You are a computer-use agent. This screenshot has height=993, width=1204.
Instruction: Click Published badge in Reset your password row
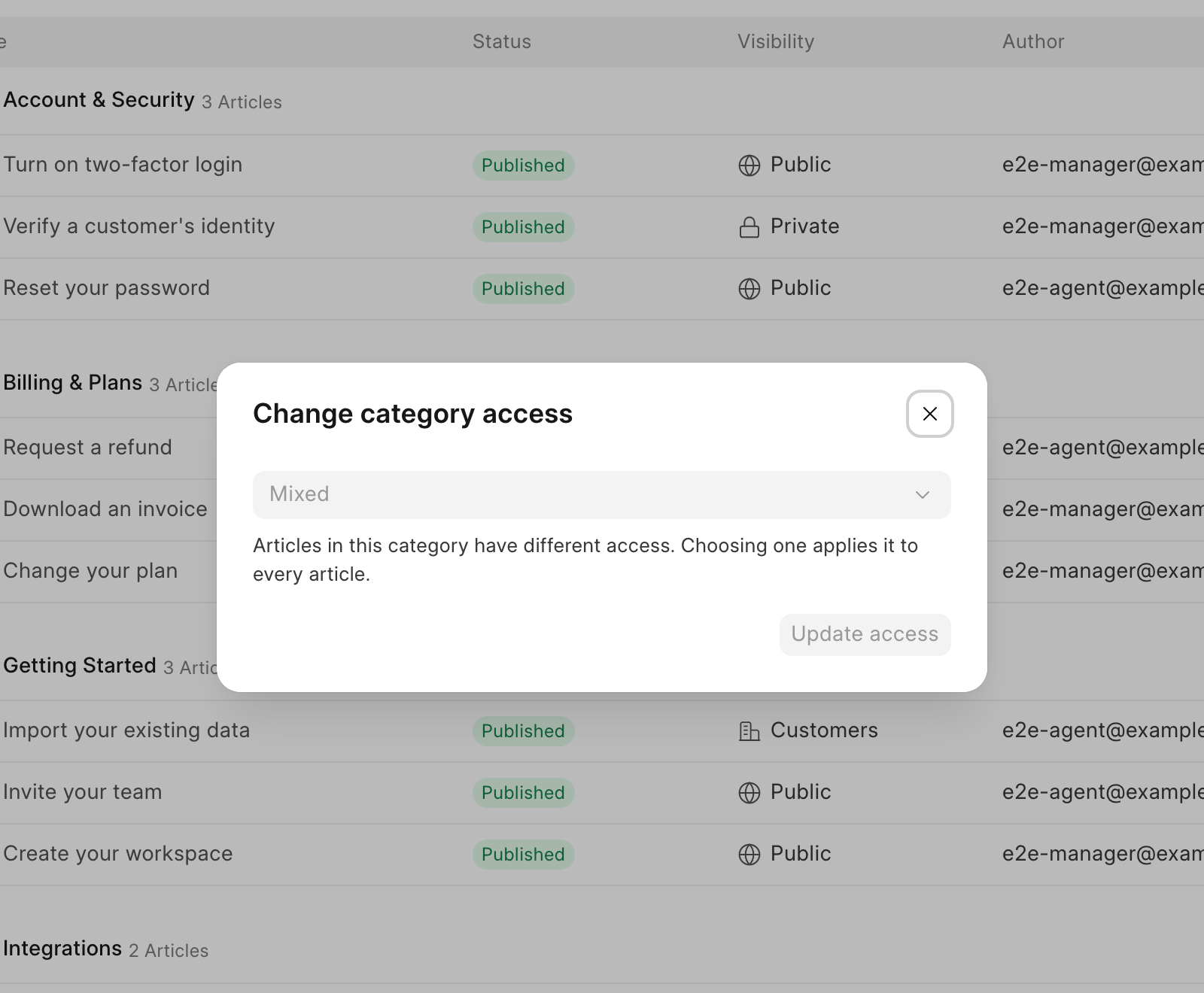(524, 289)
